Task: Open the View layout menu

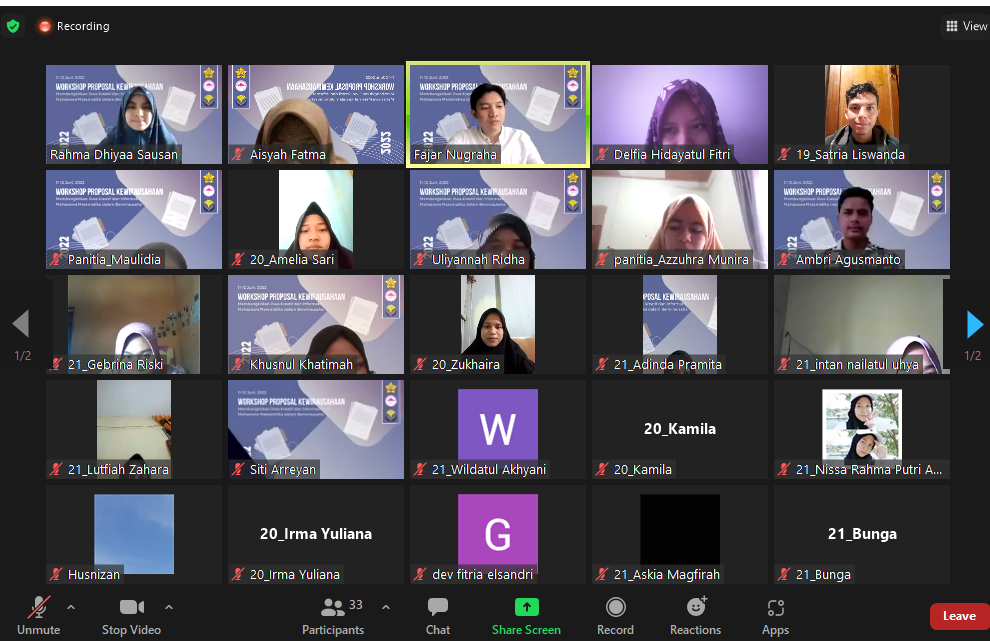Action: [966, 26]
